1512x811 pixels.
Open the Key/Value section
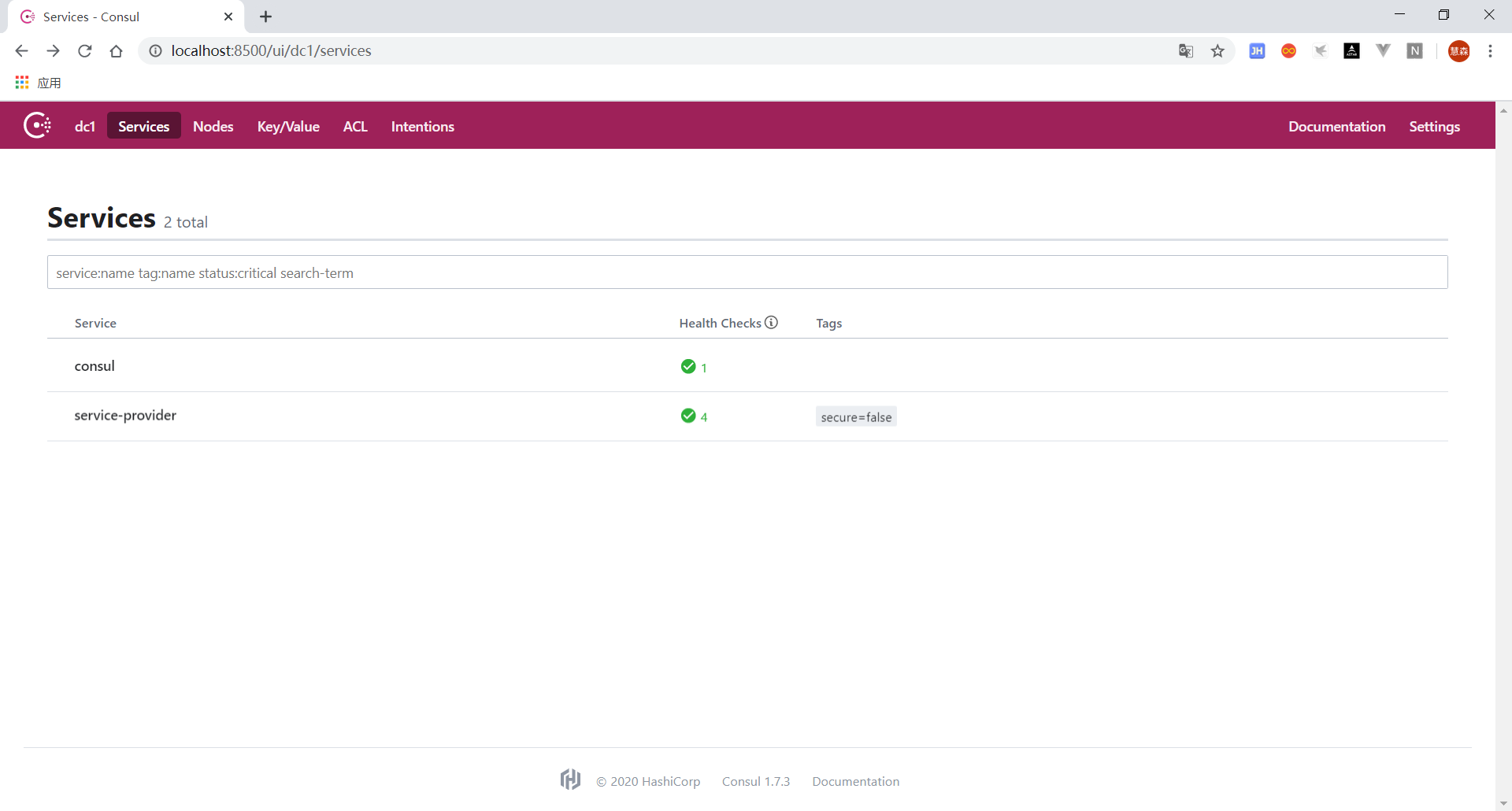(x=288, y=126)
